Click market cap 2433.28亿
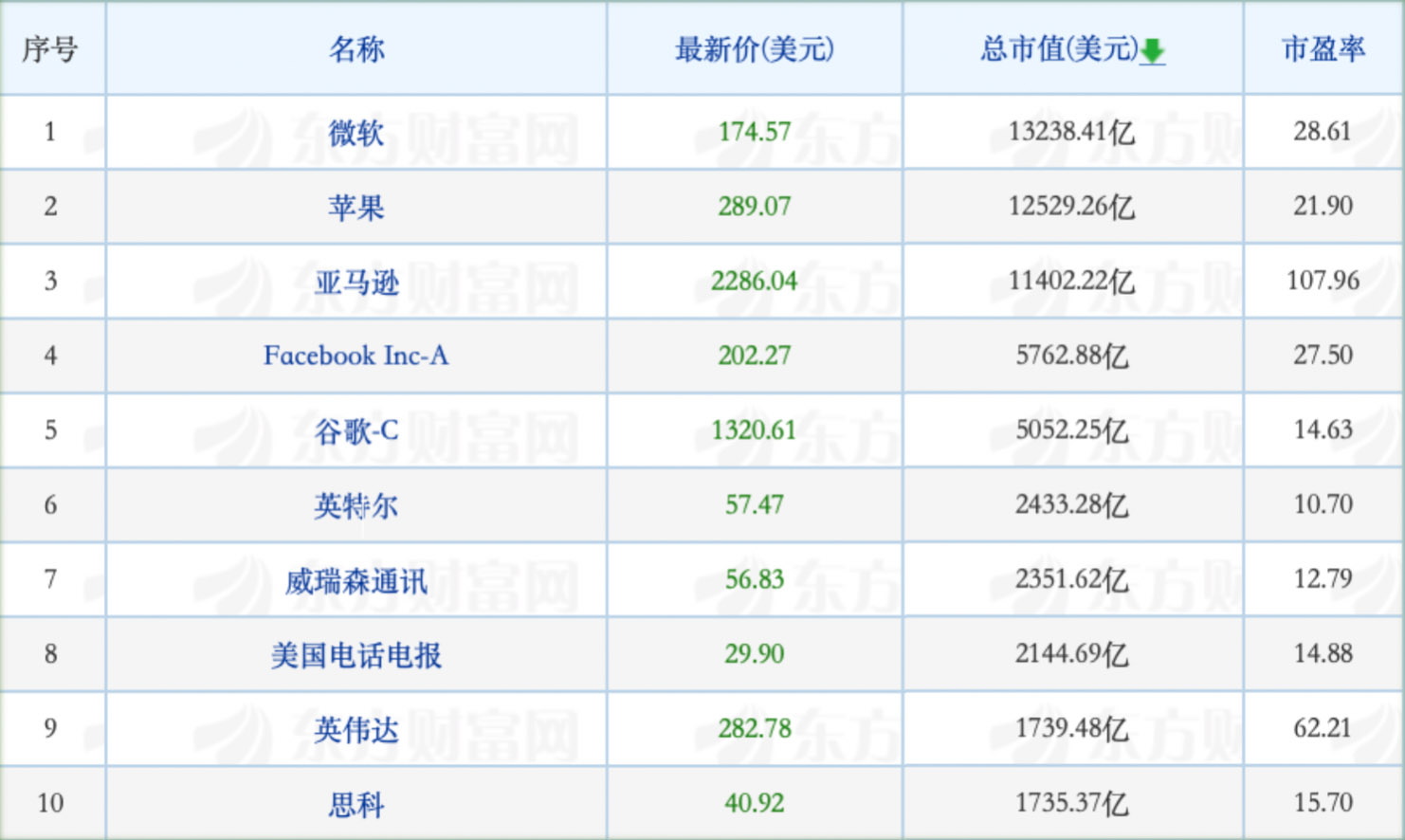Screen dimensions: 1405x840 point(1071,505)
